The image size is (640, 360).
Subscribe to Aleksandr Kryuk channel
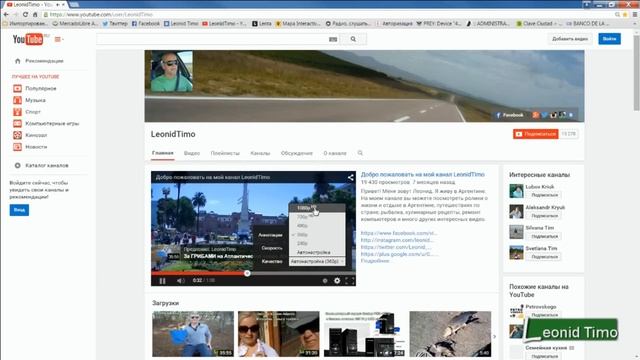point(544,216)
